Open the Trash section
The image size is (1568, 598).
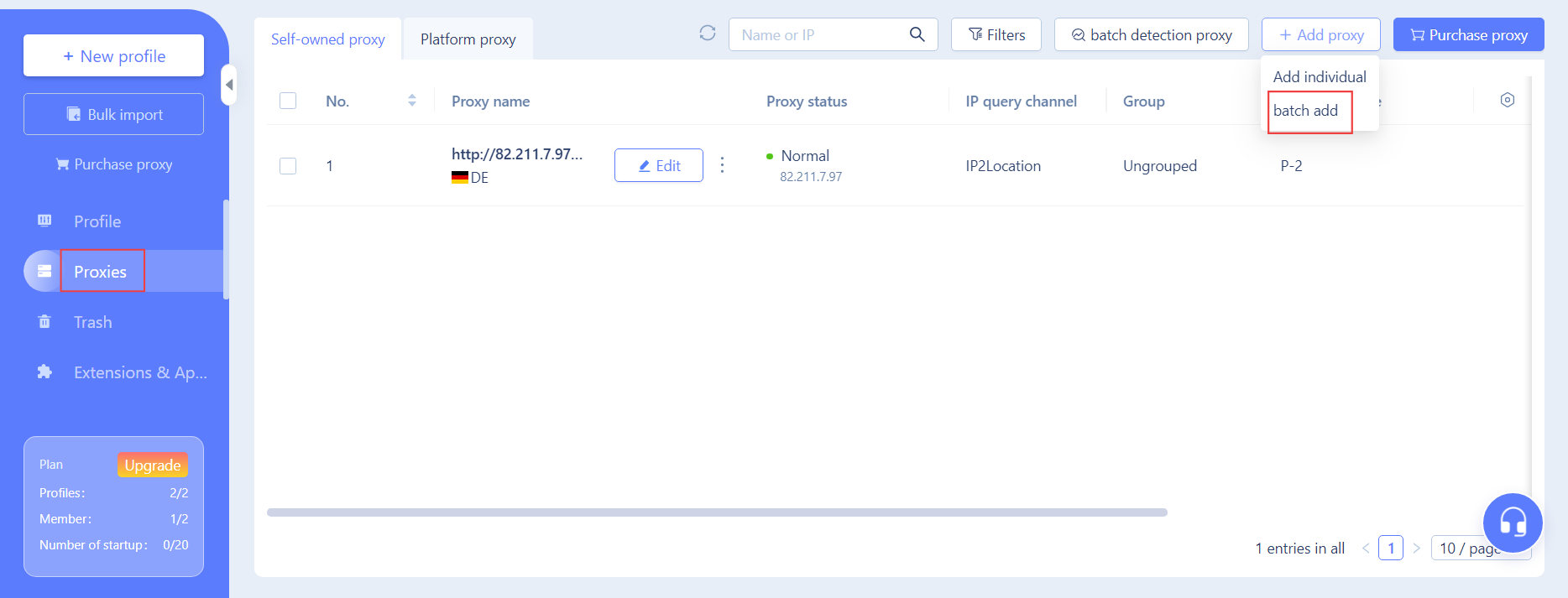point(92,322)
